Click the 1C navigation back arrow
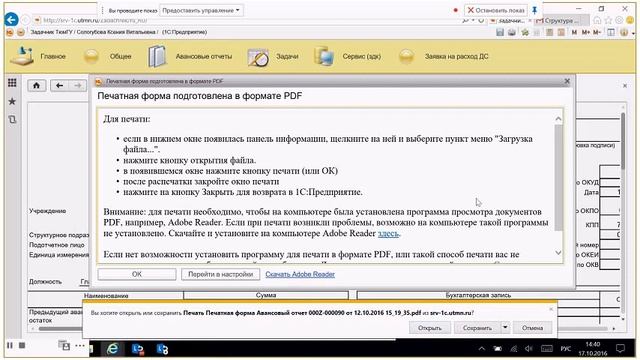 [60, 85]
